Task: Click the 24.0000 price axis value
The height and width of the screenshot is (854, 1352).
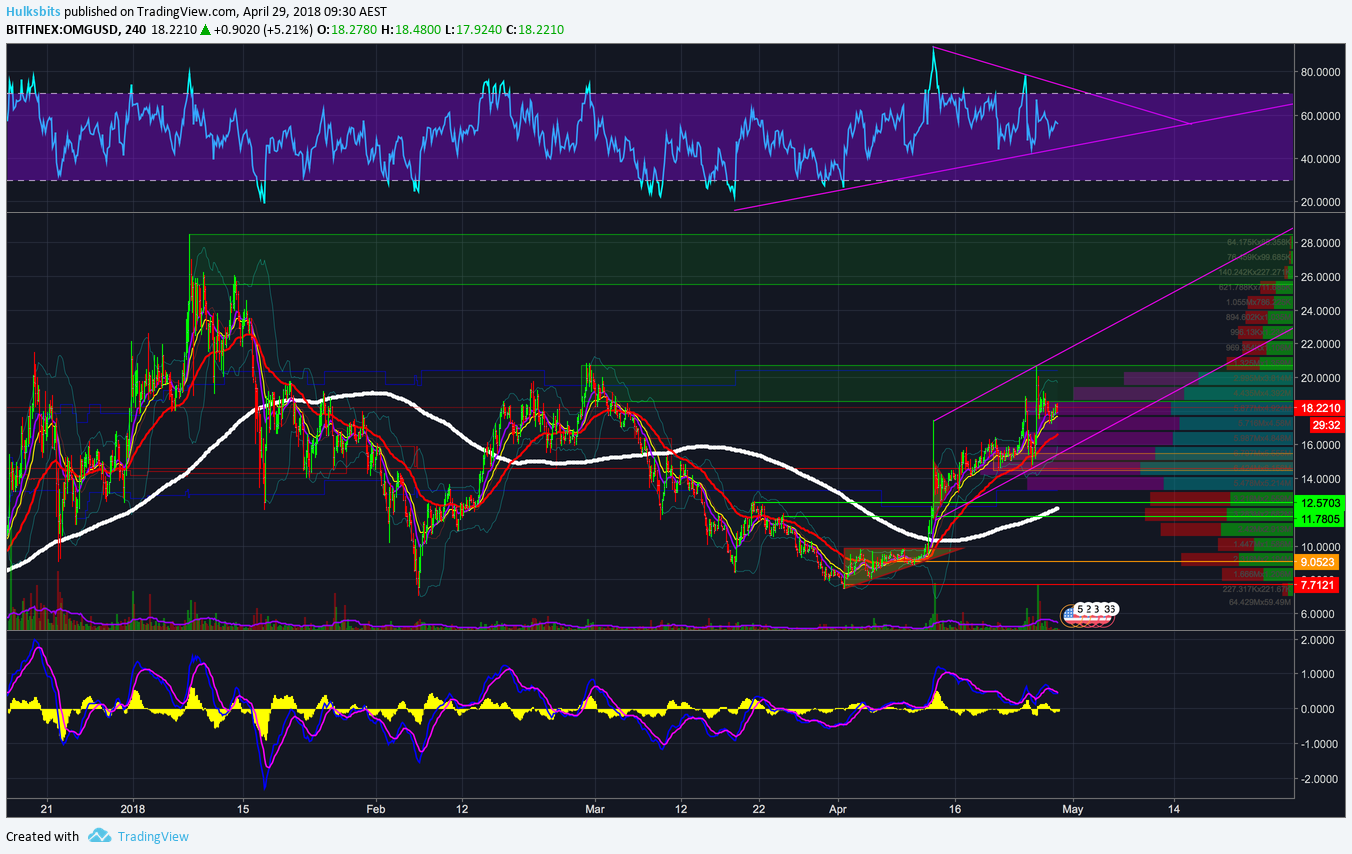Action: coord(1320,311)
